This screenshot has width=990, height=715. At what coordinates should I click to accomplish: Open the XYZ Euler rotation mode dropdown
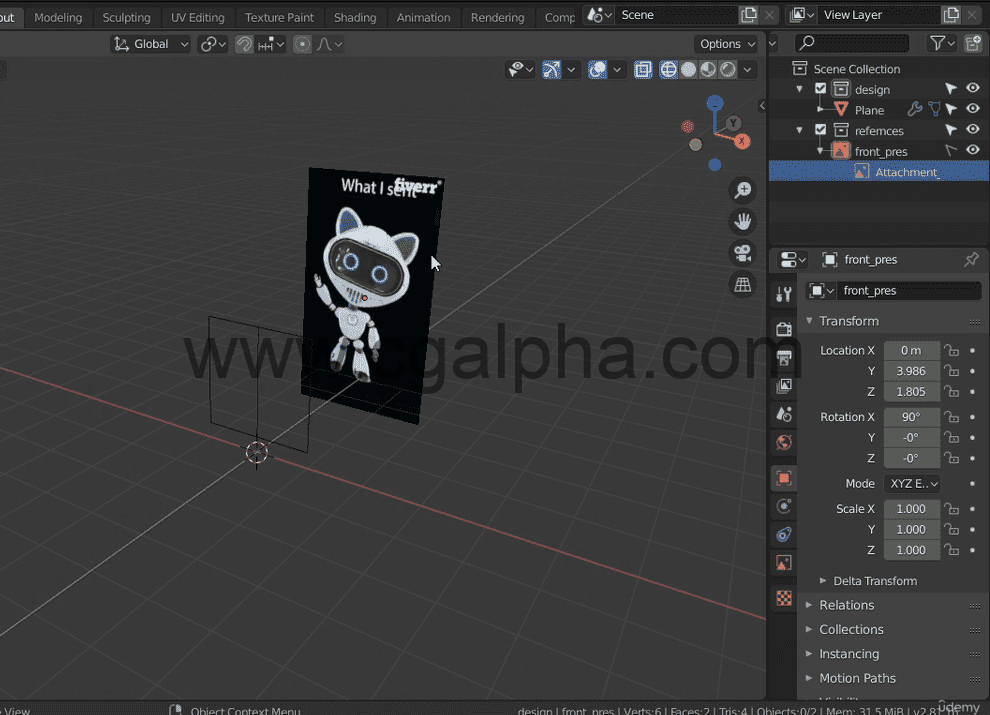pyautogui.click(x=912, y=483)
